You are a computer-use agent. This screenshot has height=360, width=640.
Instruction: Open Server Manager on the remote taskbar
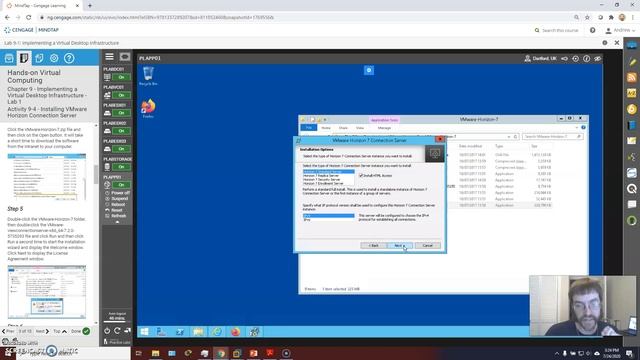click(162, 331)
